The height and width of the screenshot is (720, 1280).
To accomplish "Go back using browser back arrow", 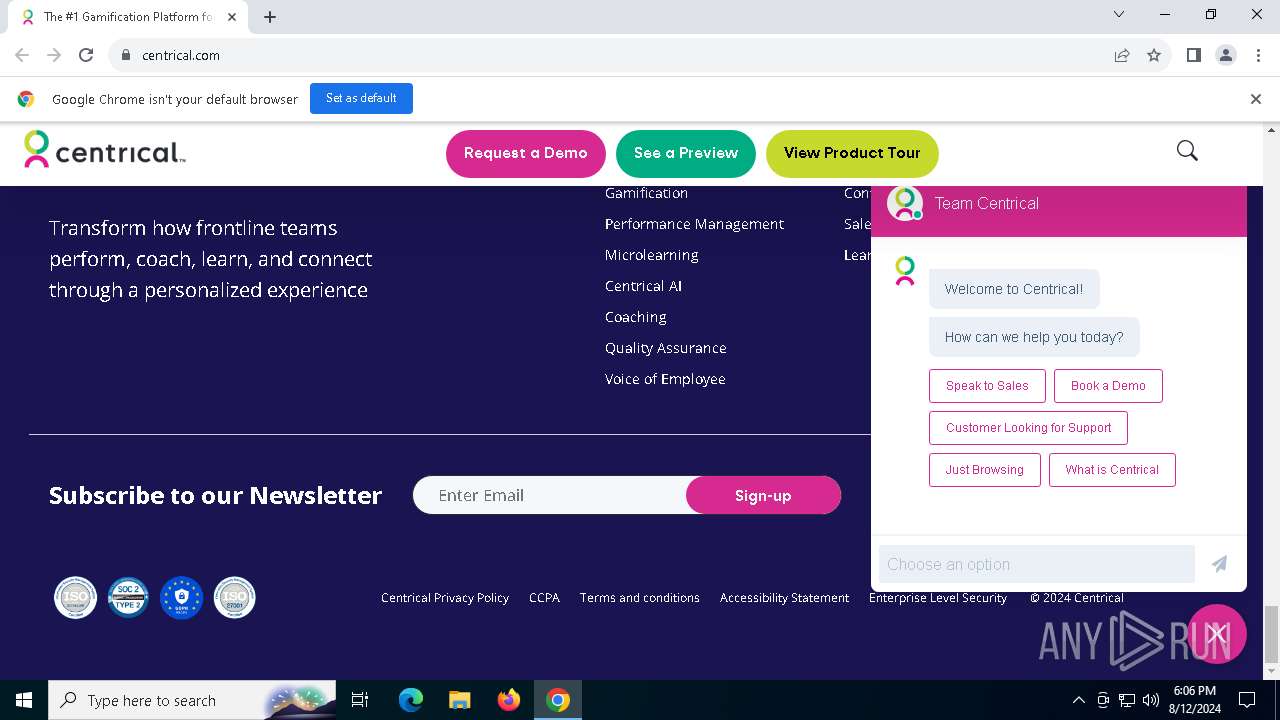I will [x=22, y=56].
